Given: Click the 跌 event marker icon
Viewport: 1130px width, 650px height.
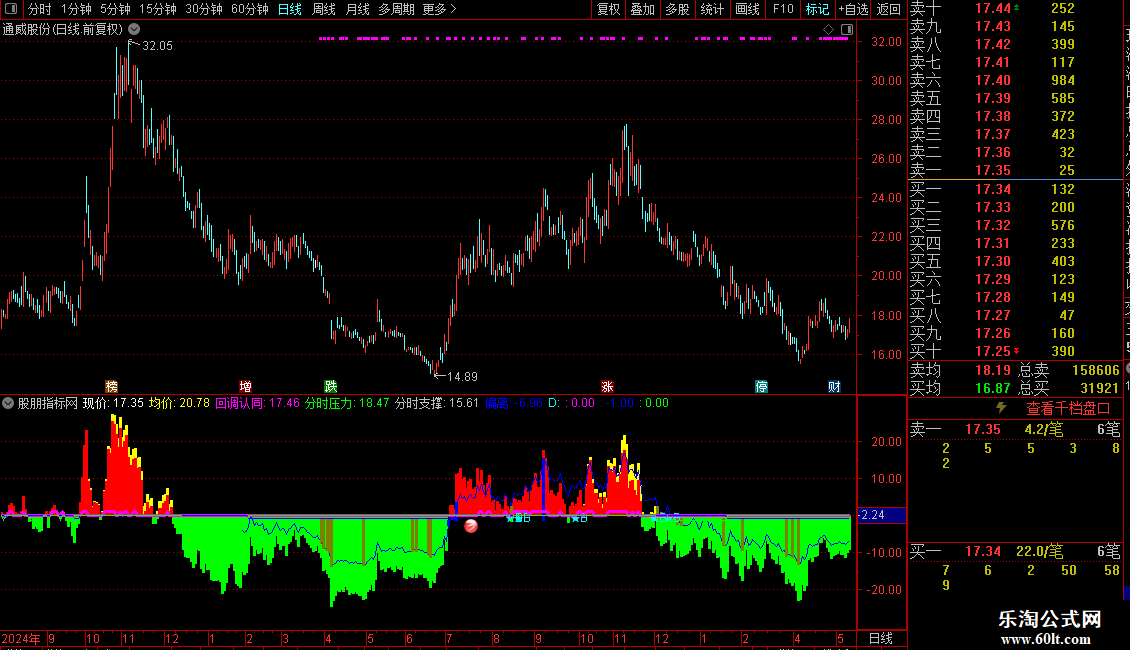Looking at the screenshot, I should pos(331,387).
